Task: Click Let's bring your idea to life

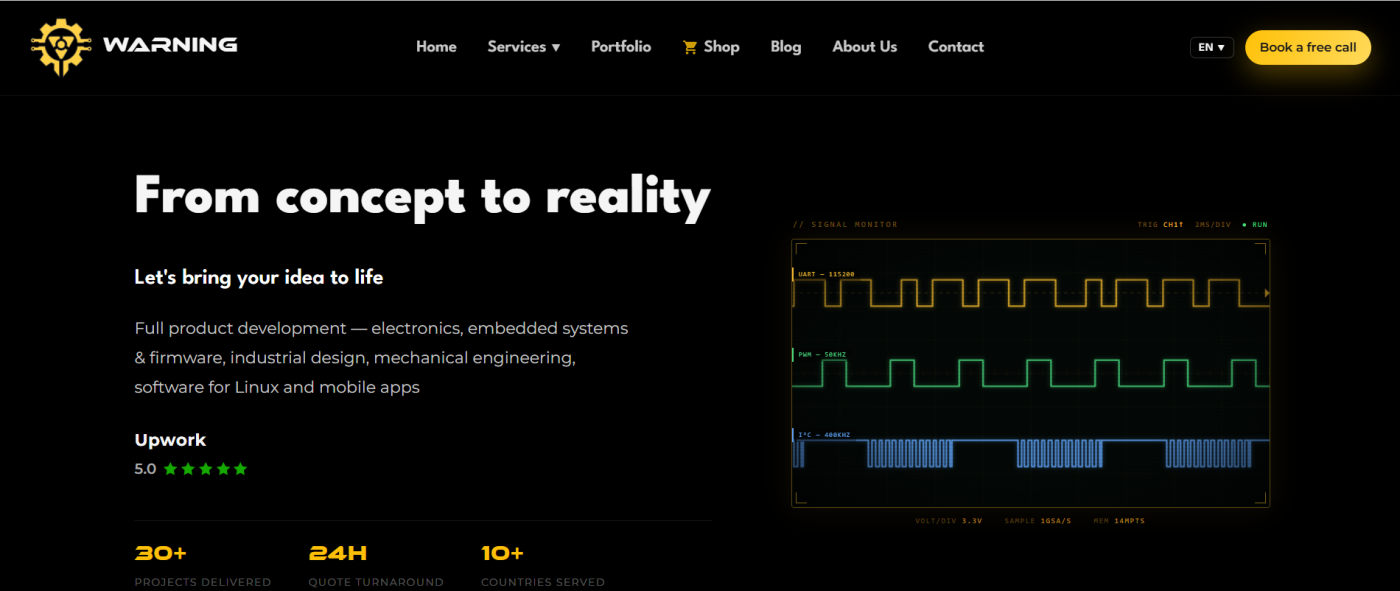Action: pyautogui.click(x=259, y=277)
